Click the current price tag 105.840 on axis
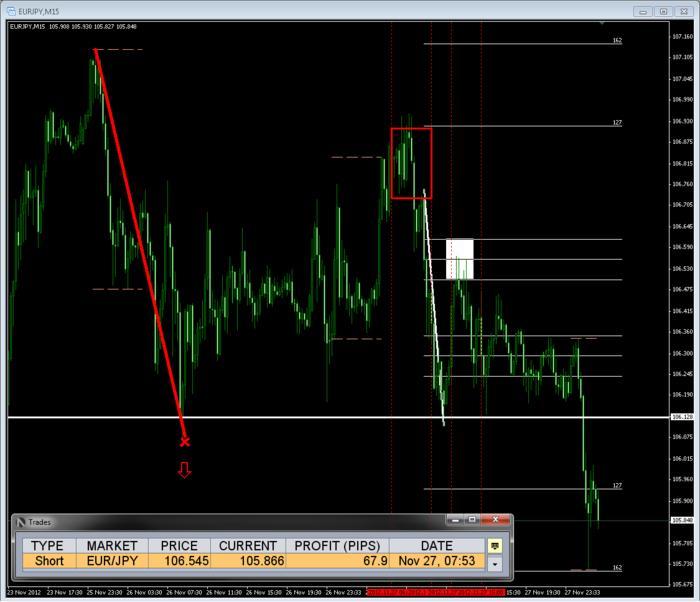 [683, 520]
